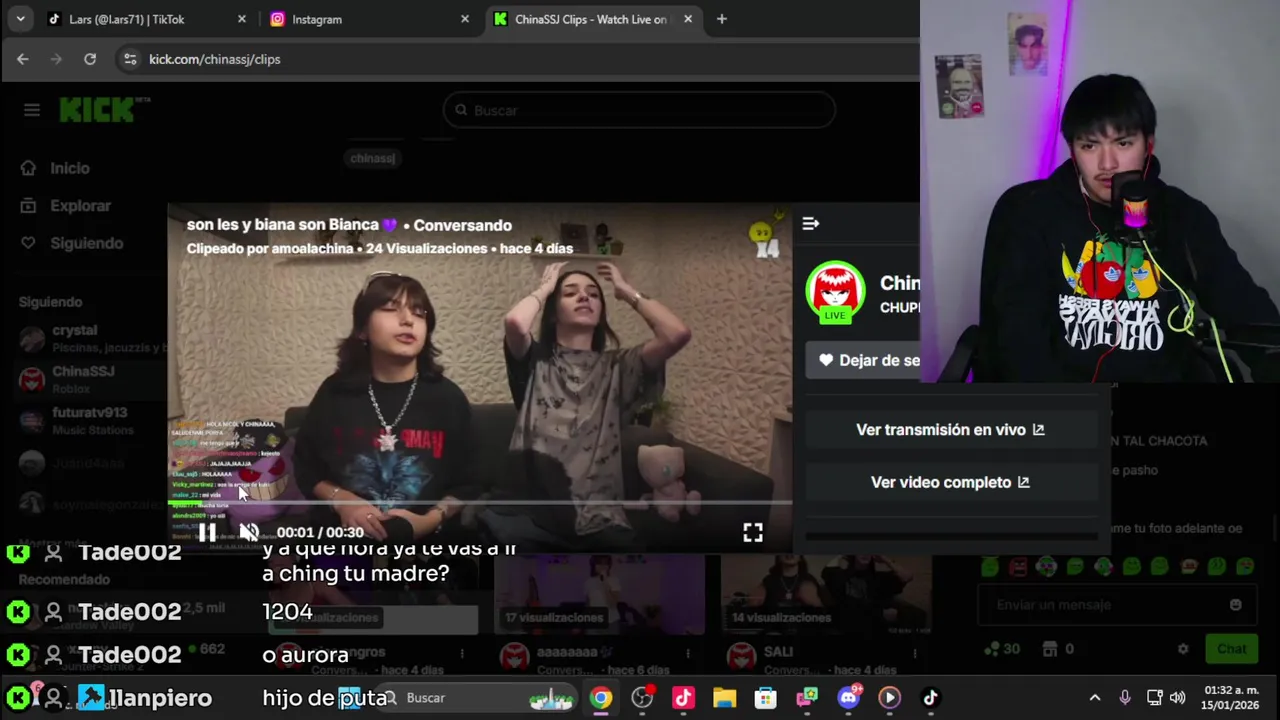
Task: Open the chat emoji picker
Action: pos(1236,605)
